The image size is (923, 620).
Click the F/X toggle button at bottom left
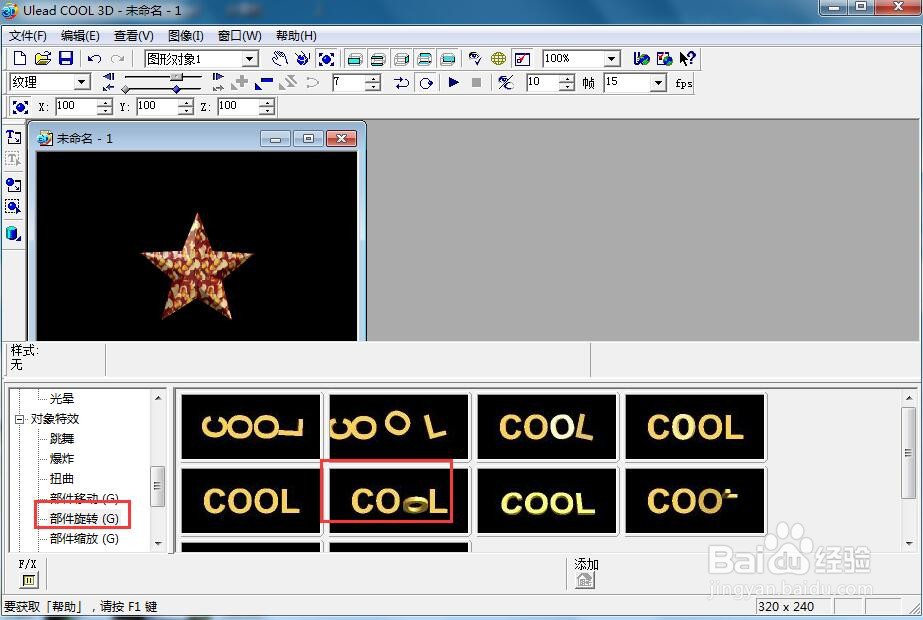(28, 580)
